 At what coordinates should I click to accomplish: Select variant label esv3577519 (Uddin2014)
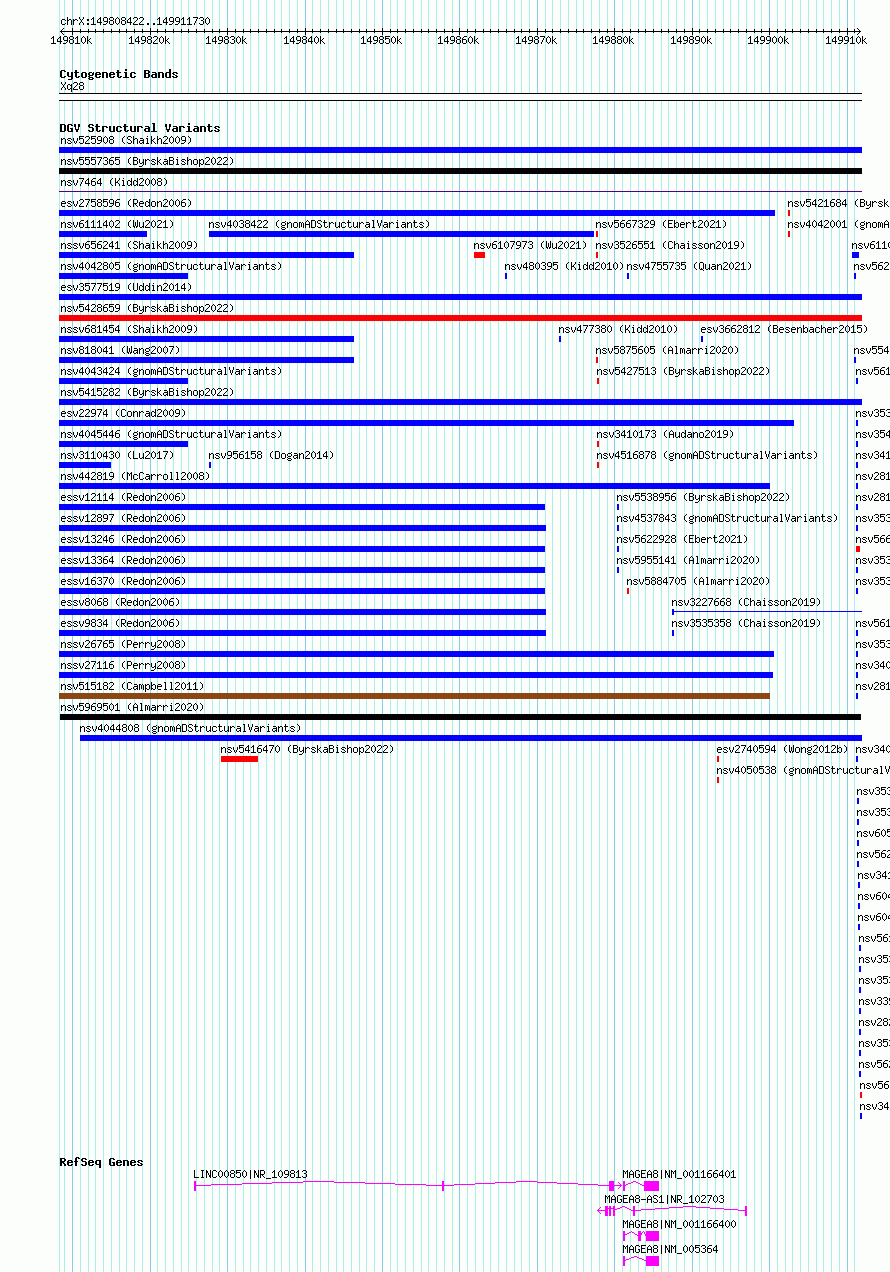[126, 287]
